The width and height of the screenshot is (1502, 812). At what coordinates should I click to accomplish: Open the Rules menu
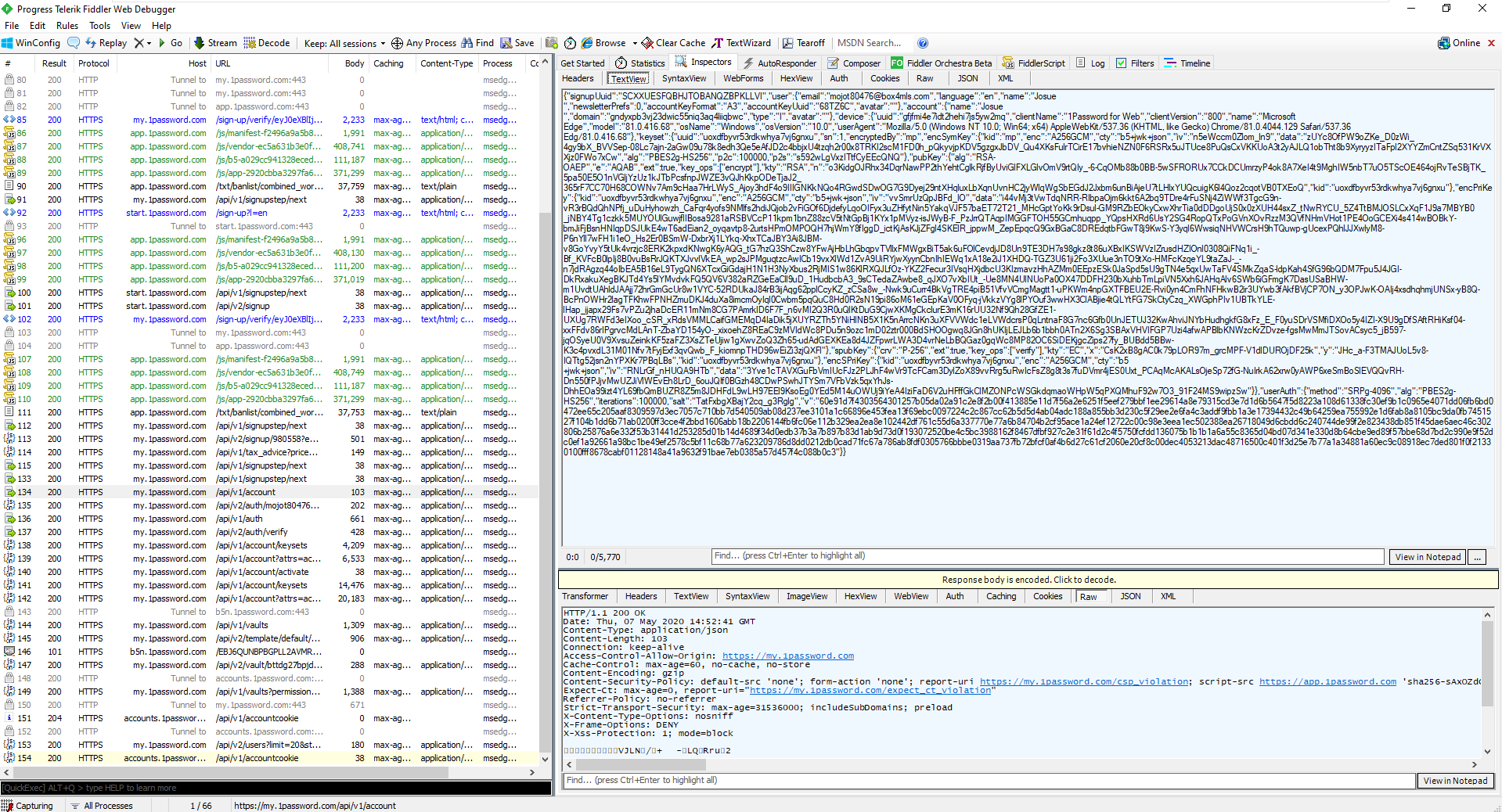(67, 26)
